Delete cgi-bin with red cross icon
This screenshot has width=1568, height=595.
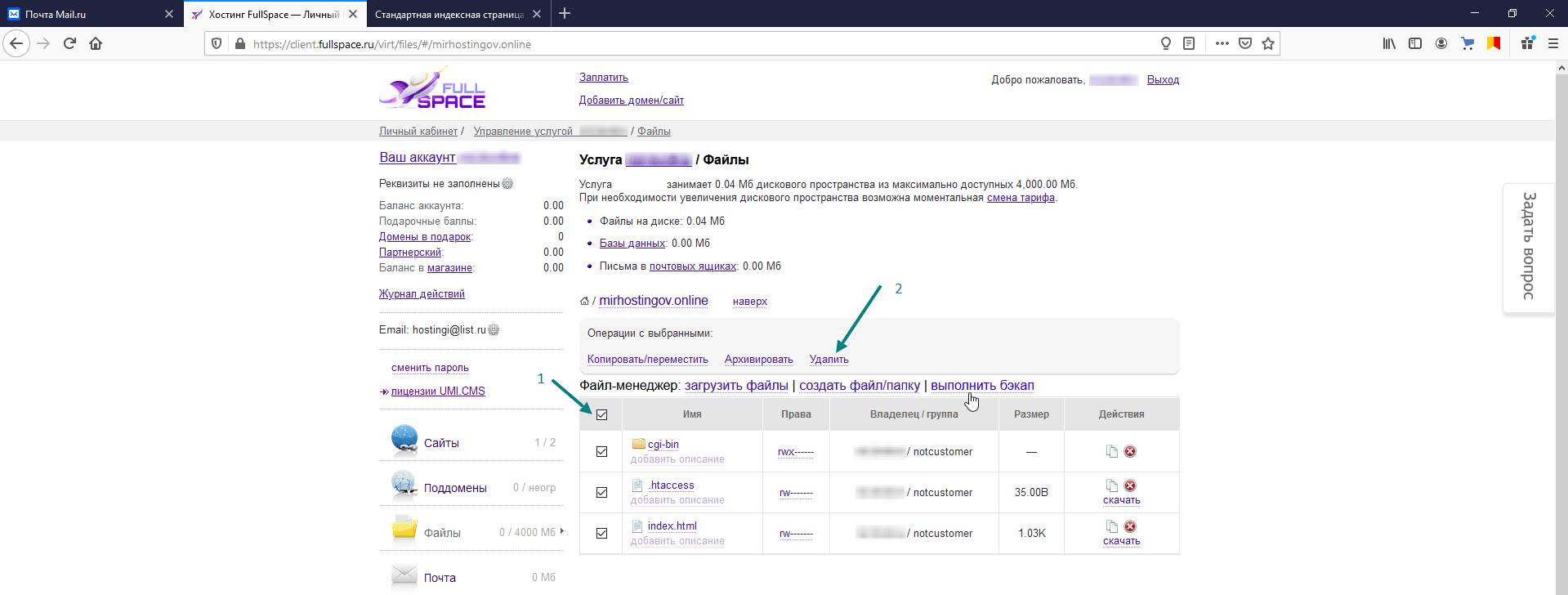point(1130,451)
